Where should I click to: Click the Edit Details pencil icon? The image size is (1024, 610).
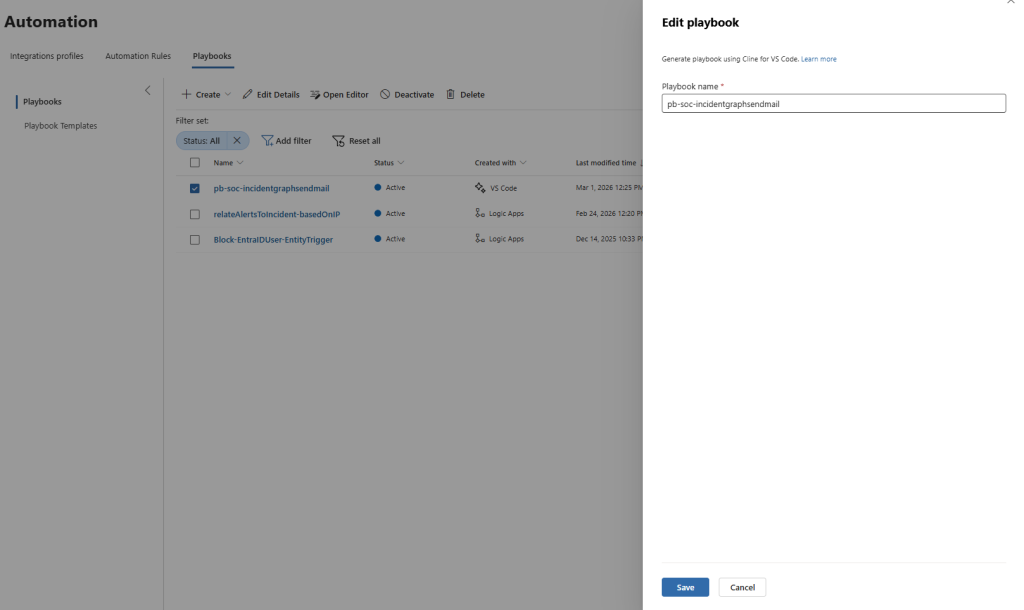pos(247,95)
